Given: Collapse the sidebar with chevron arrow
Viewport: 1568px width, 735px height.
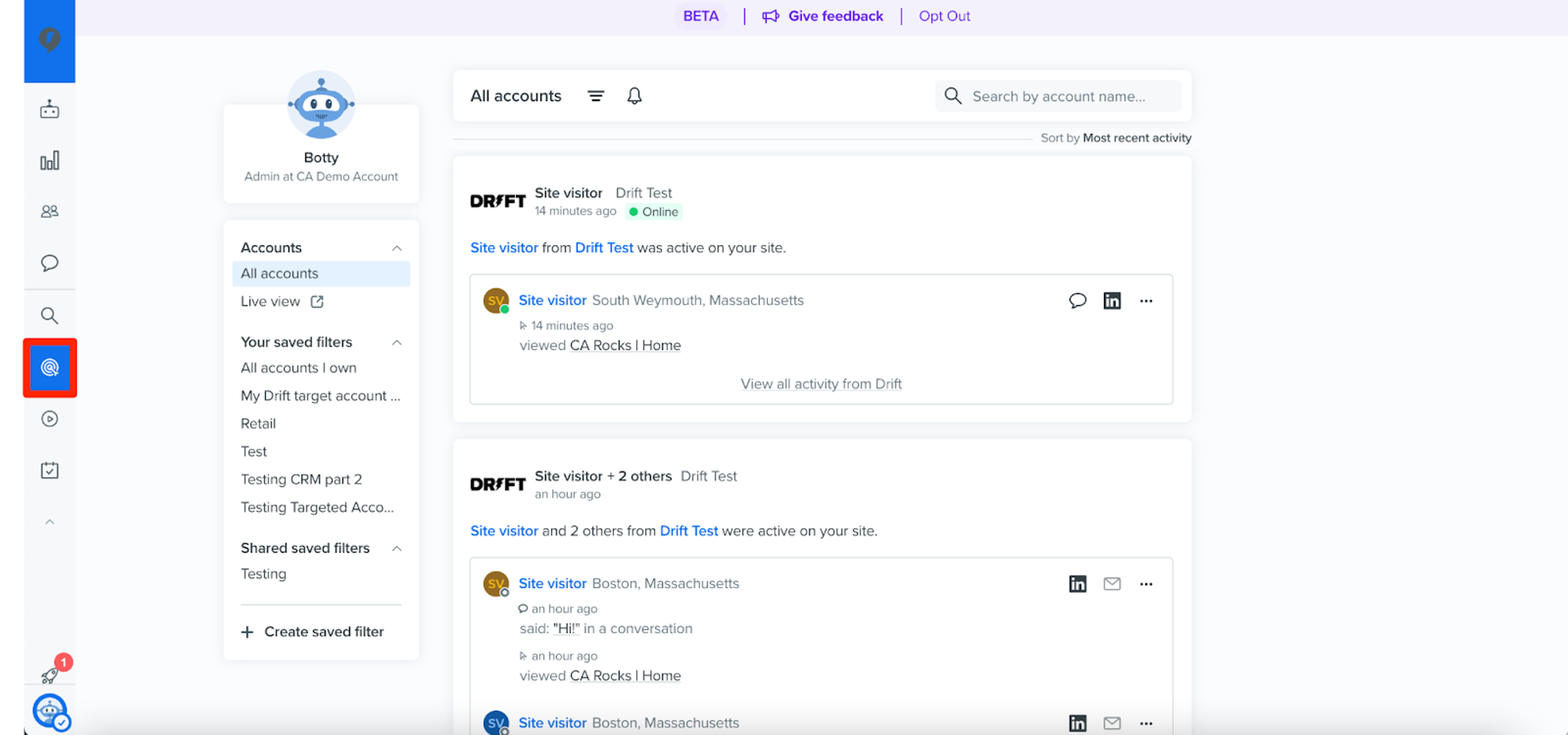Looking at the screenshot, I should pos(49,521).
